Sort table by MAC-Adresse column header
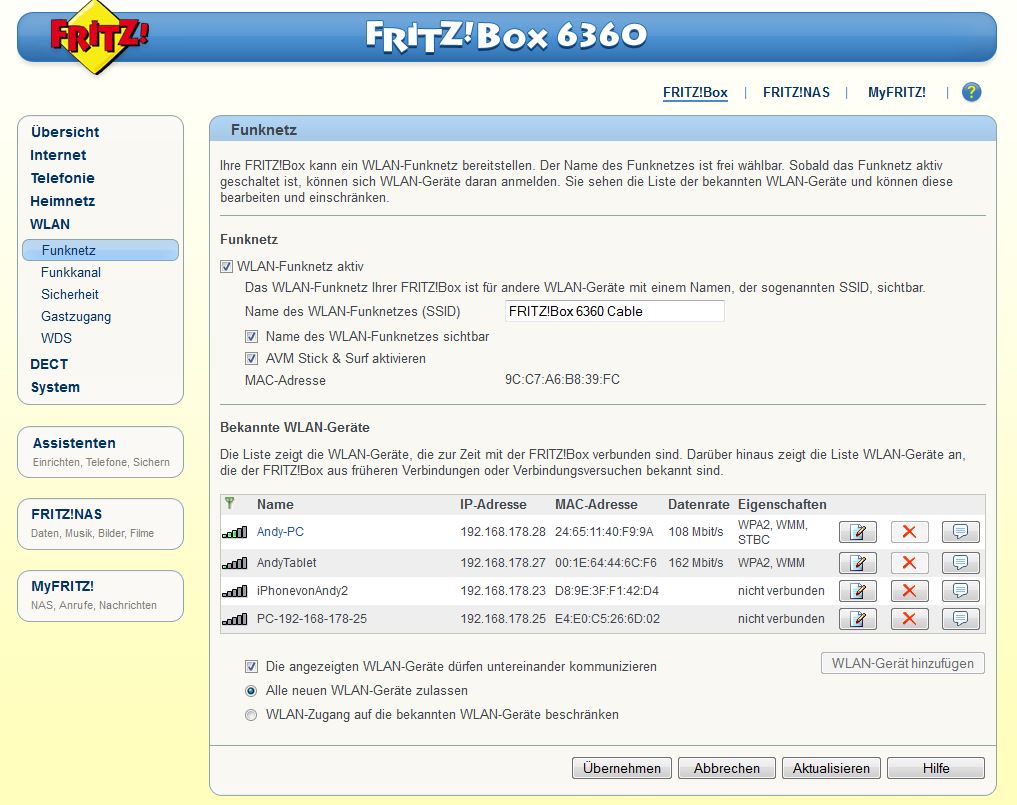Image resolution: width=1017 pixels, height=805 pixels. pyautogui.click(x=596, y=505)
